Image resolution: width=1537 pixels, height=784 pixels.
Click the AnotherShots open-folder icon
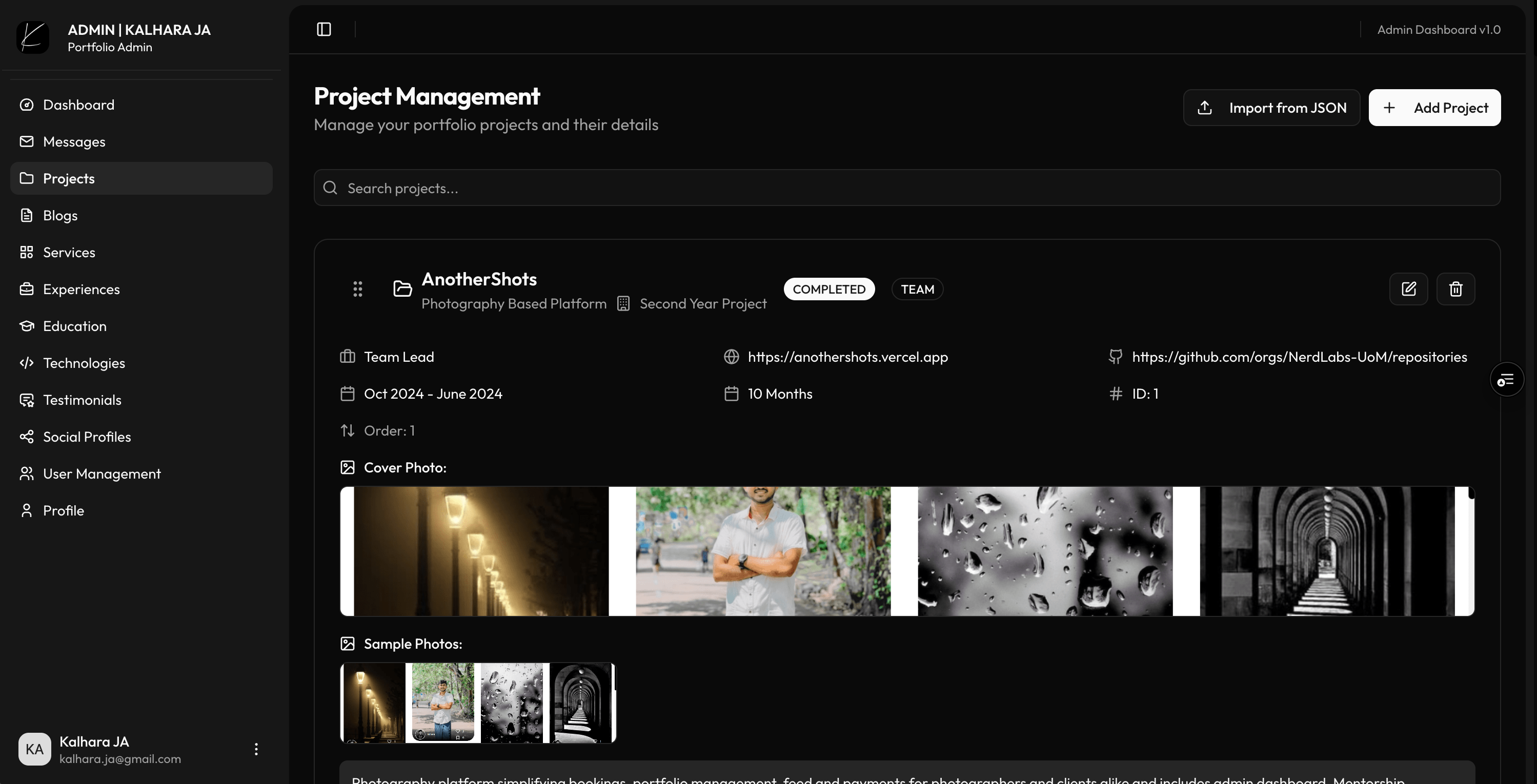[403, 289]
